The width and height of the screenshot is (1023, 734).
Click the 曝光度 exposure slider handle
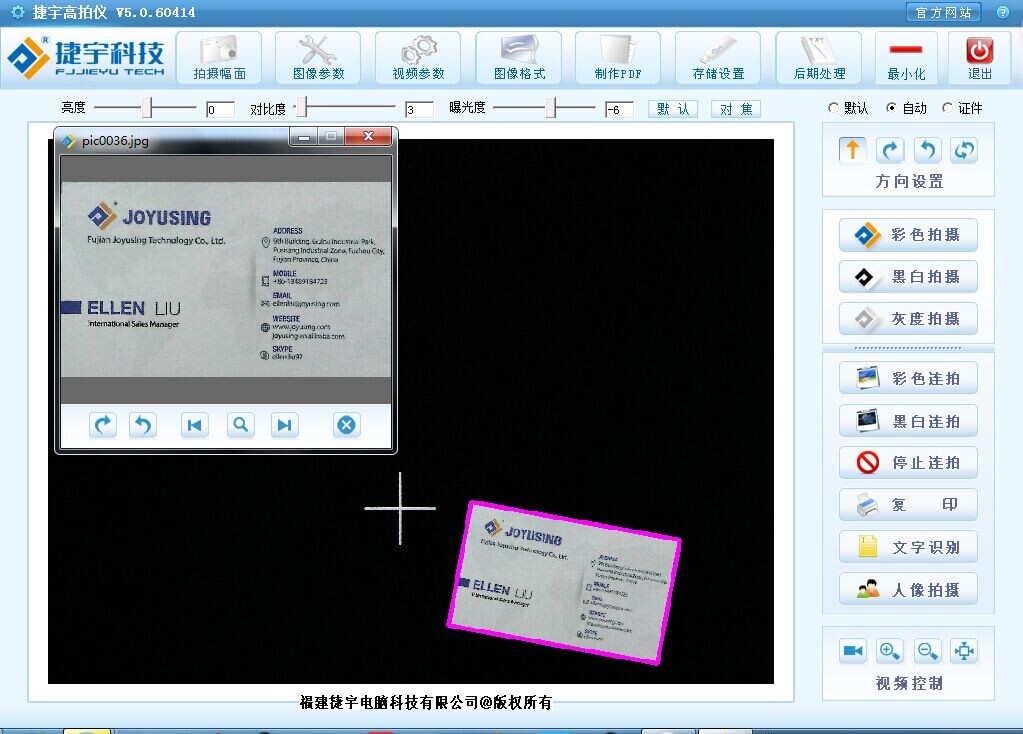551,107
